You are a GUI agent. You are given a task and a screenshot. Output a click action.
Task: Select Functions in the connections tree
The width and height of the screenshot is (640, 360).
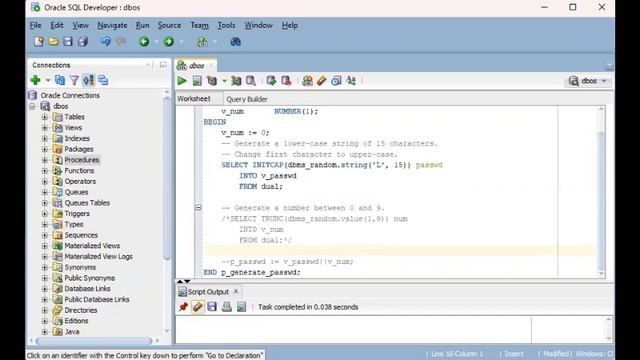(79, 171)
